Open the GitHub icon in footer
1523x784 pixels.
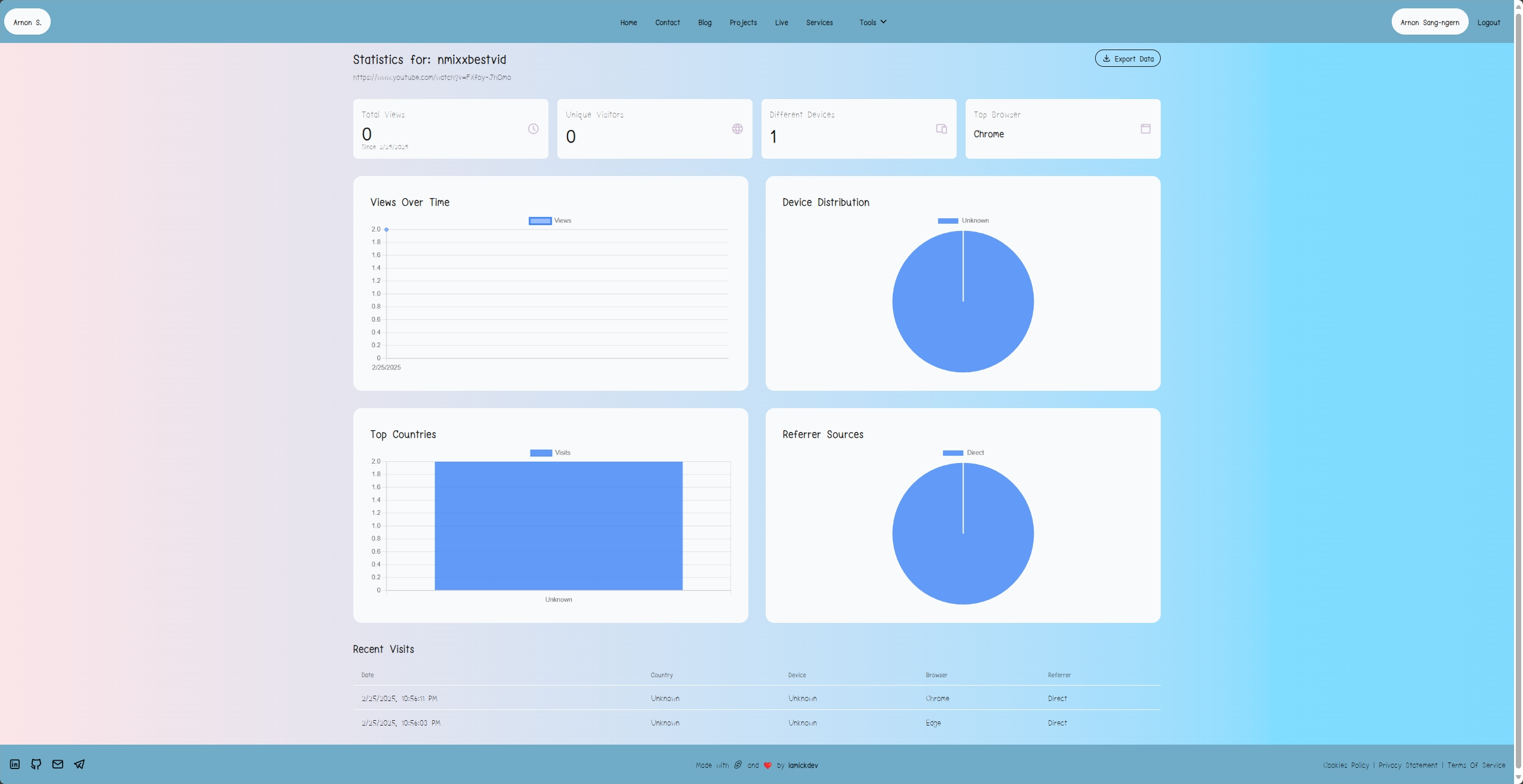[x=36, y=764]
